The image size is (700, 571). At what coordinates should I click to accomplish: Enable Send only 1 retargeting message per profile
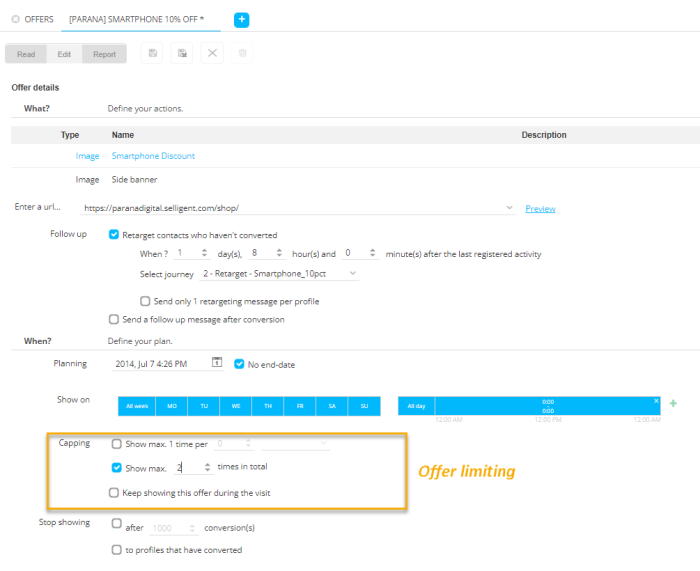coord(146,301)
